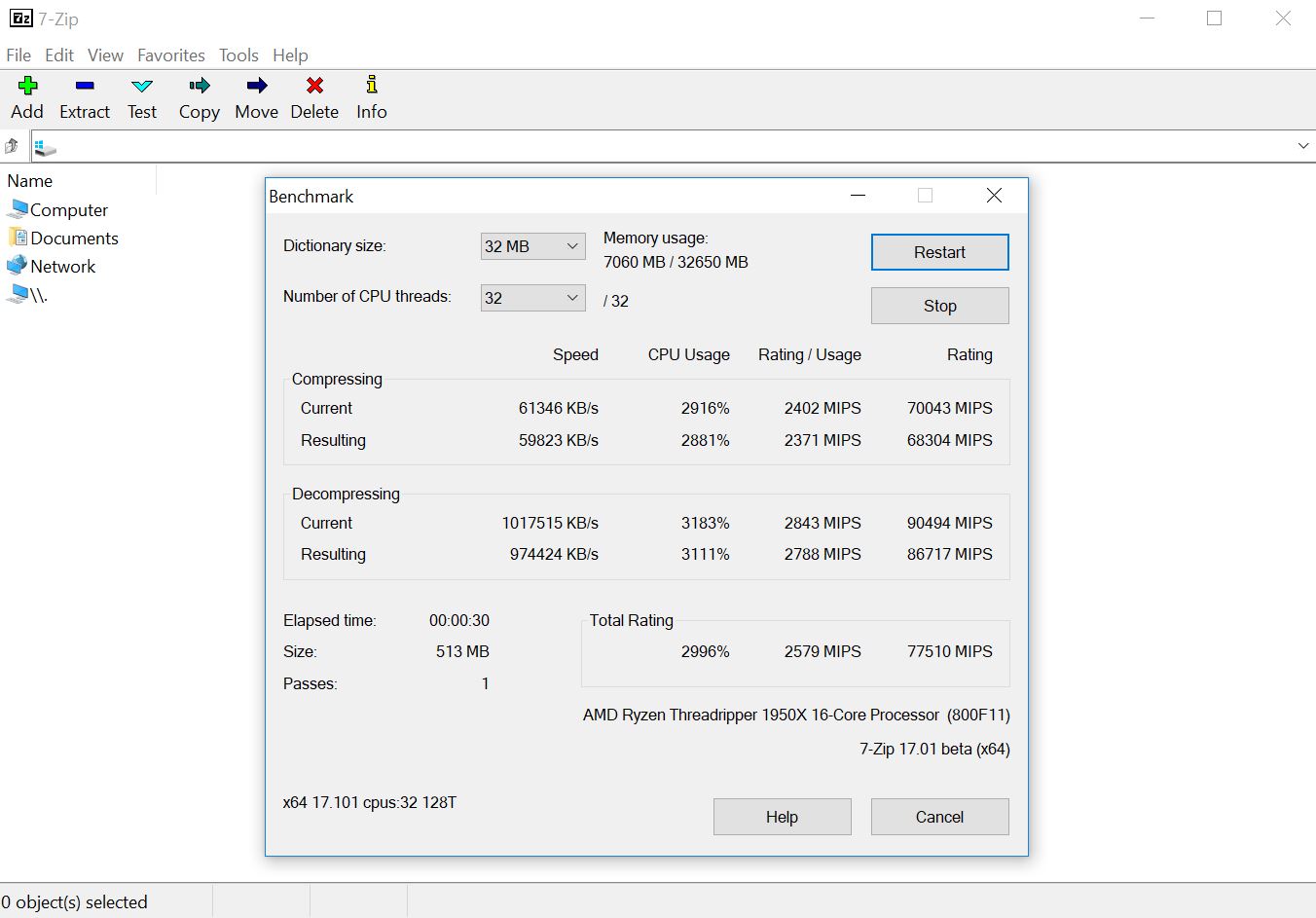This screenshot has width=1316, height=918.
Task: Click the blue Extract toolbar icon
Action: 85,87
